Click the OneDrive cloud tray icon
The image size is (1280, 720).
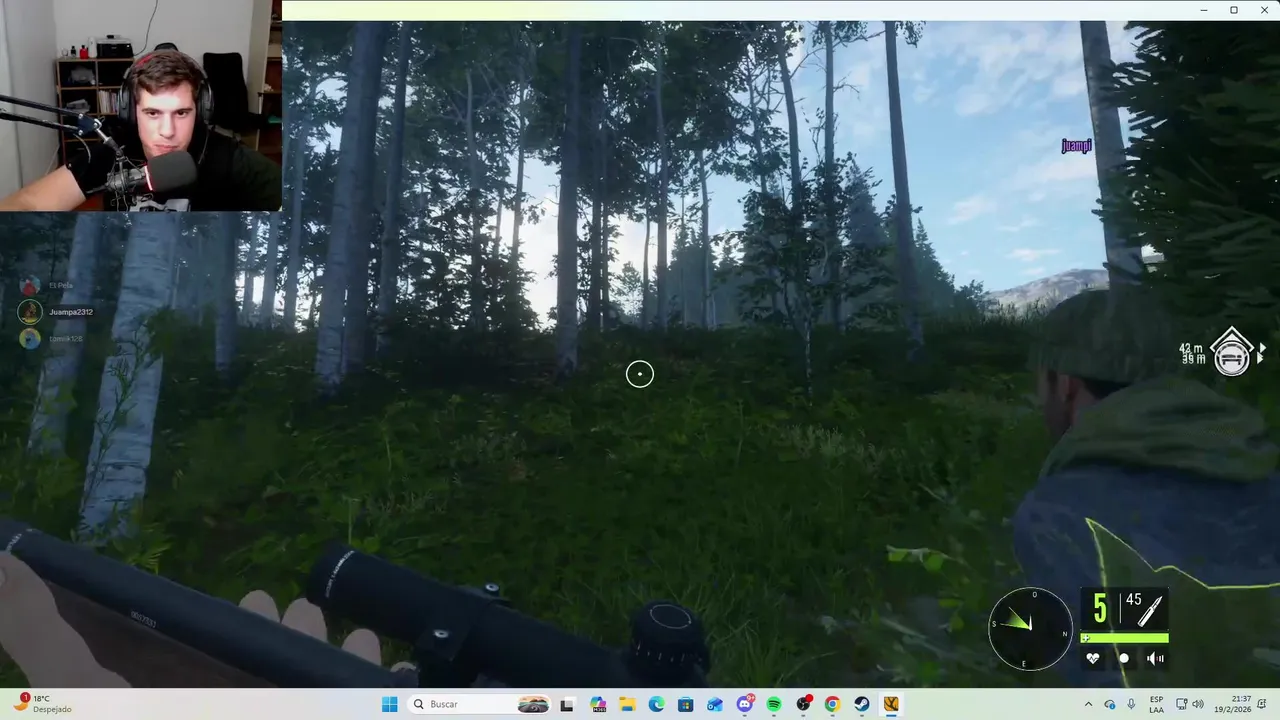coord(1110,704)
